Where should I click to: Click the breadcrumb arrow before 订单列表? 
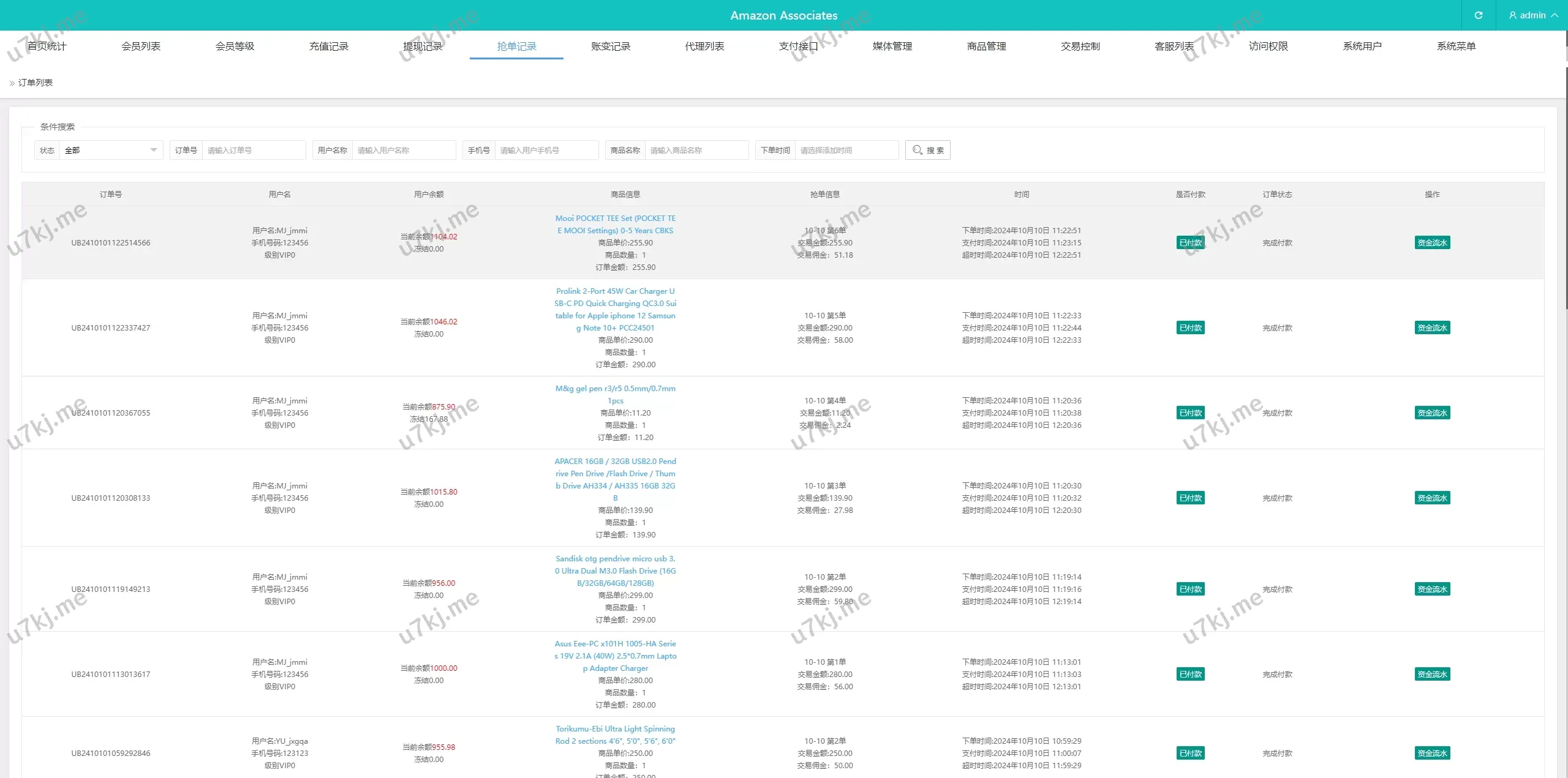pyautogui.click(x=12, y=83)
